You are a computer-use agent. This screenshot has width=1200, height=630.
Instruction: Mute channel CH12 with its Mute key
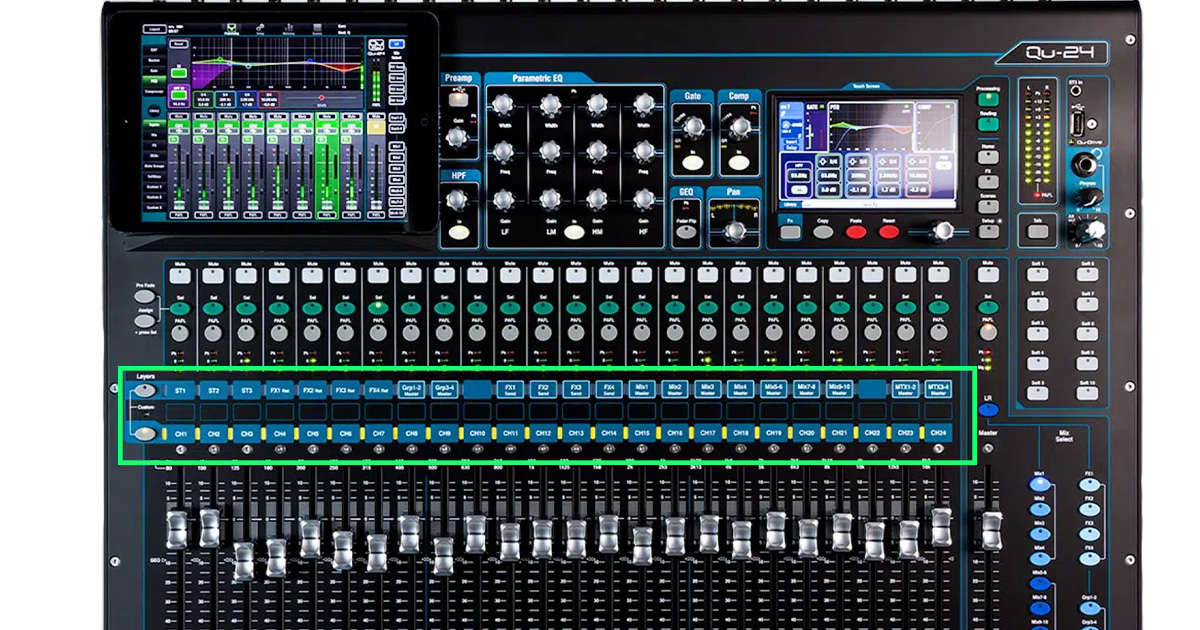point(541,276)
